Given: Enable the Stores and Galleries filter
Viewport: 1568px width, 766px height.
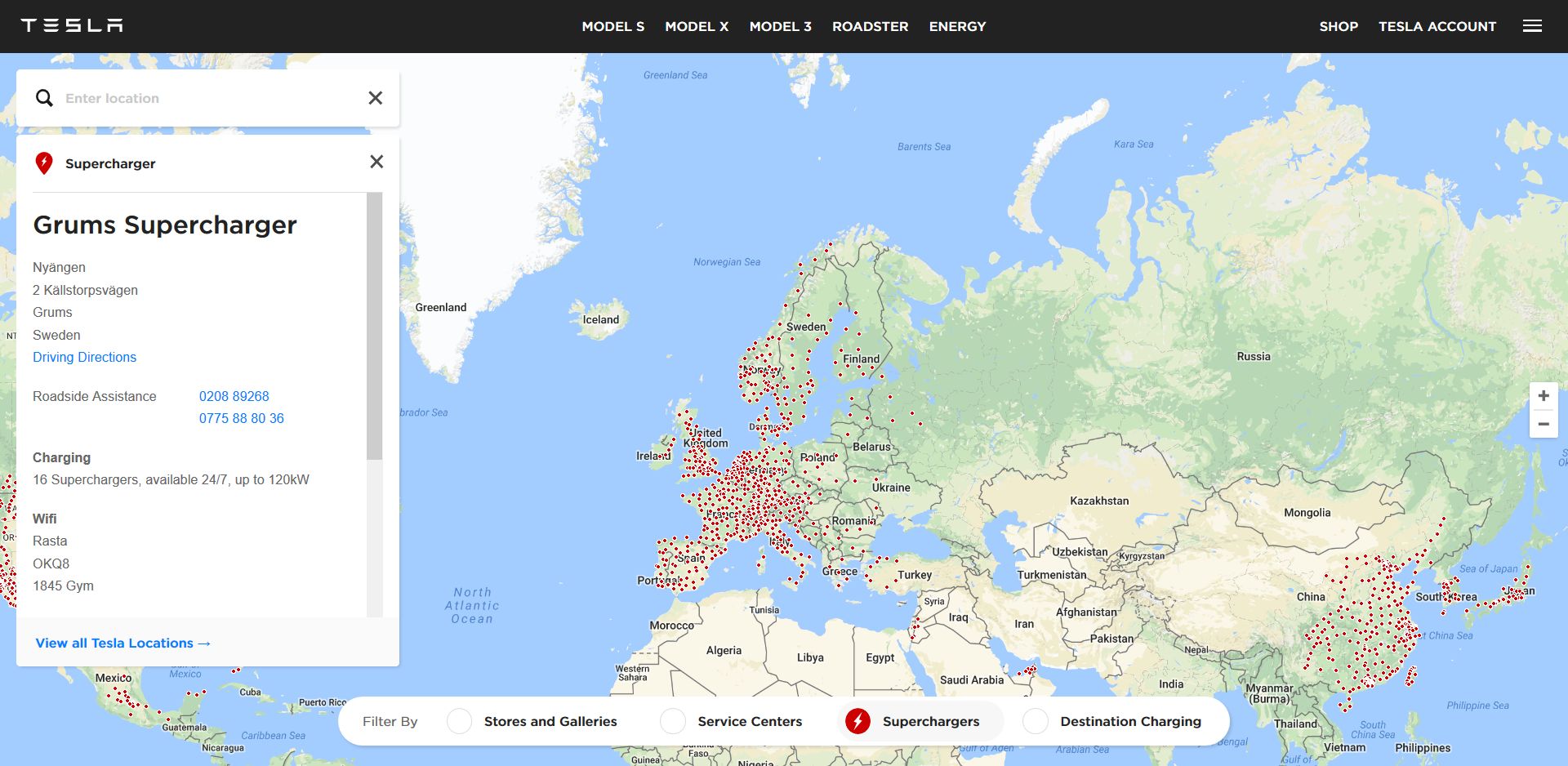Looking at the screenshot, I should click(x=460, y=721).
